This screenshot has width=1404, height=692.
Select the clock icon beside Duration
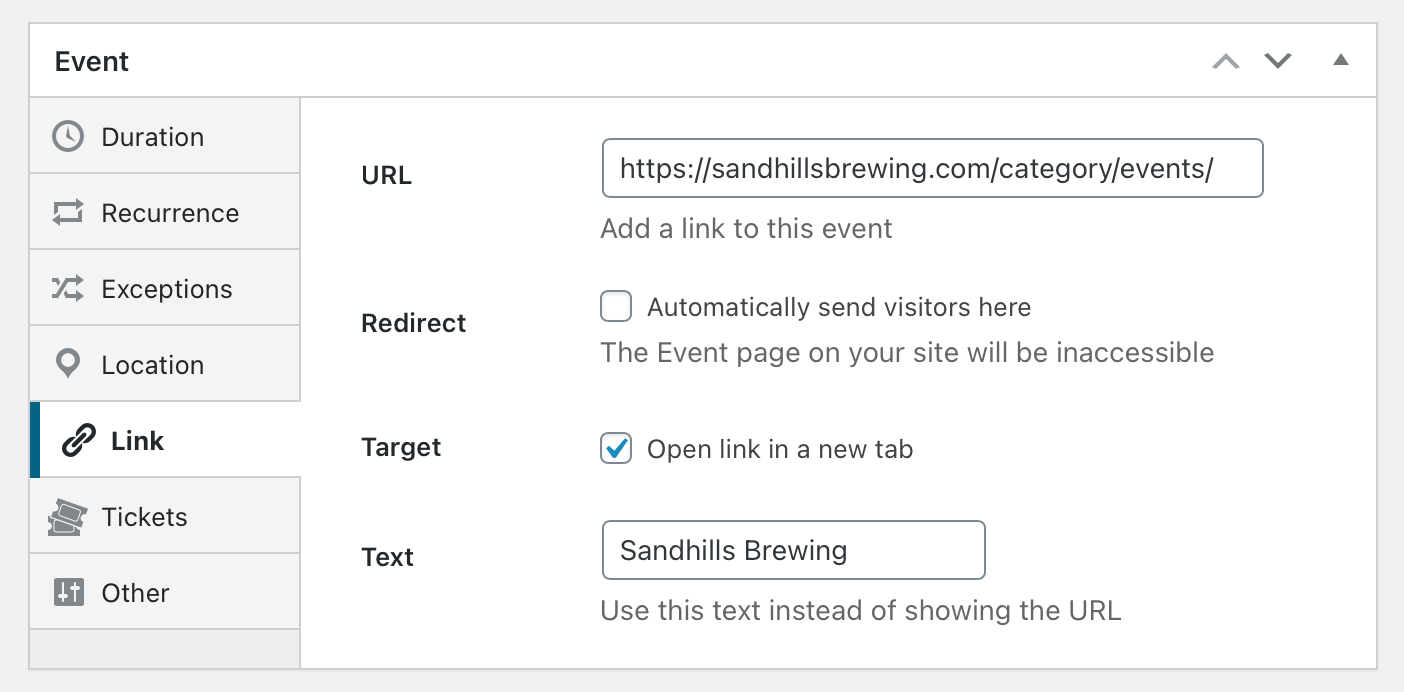click(67, 136)
